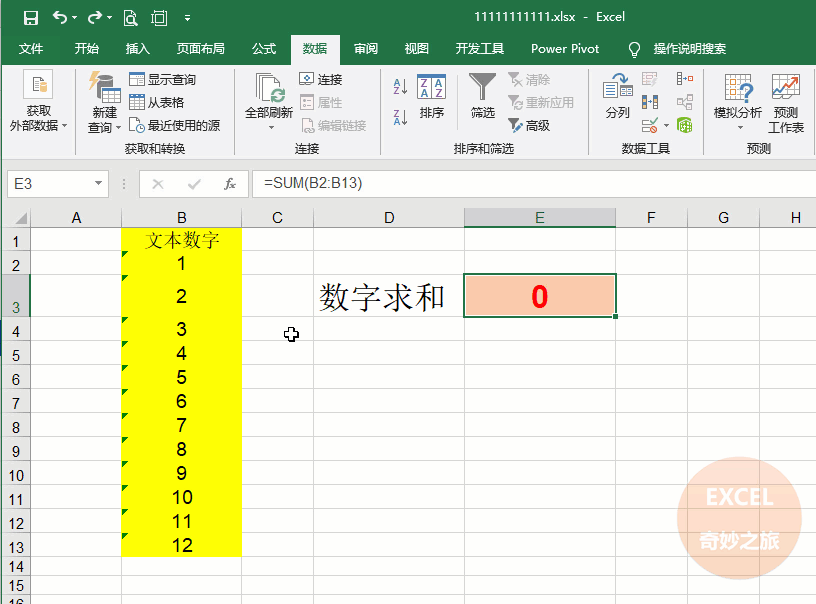Select column E header
Viewport: 816px width, 604px height.
coord(540,217)
